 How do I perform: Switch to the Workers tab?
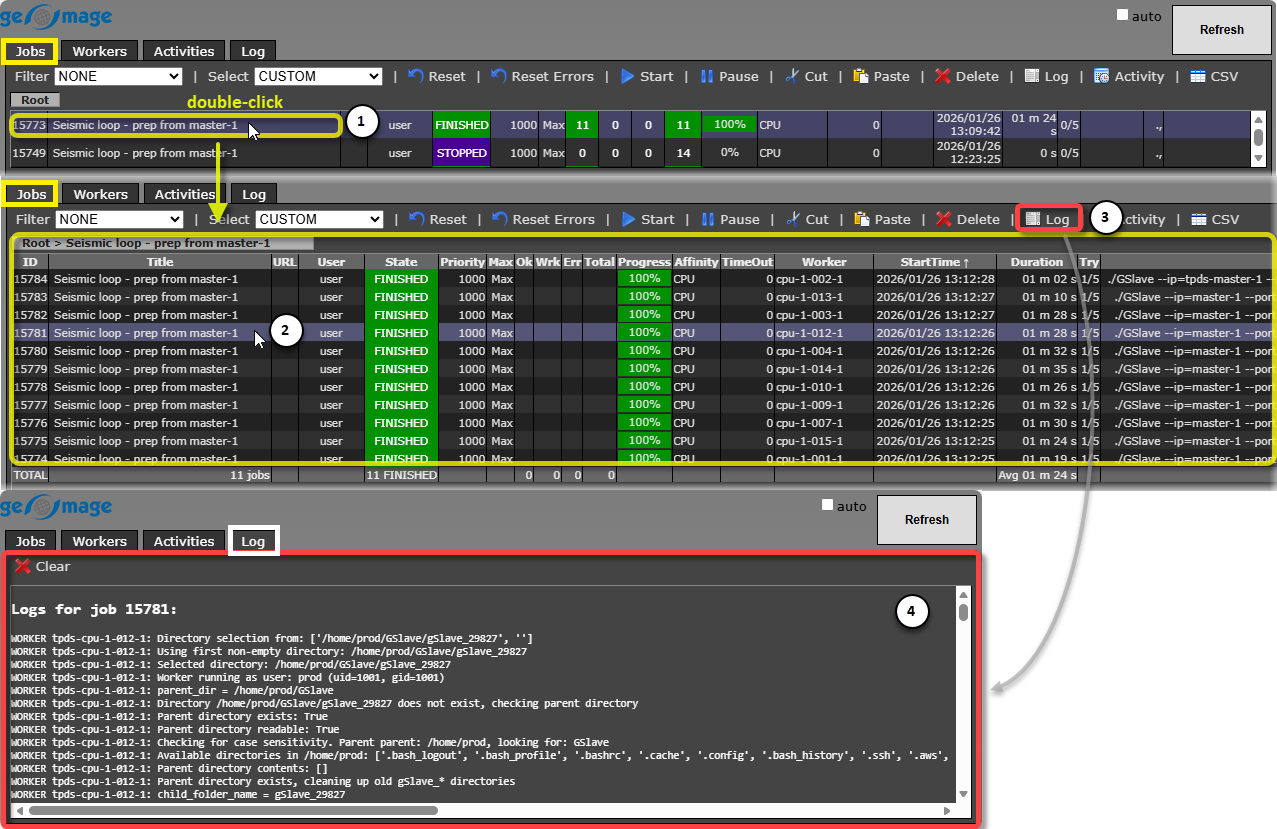point(99,50)
